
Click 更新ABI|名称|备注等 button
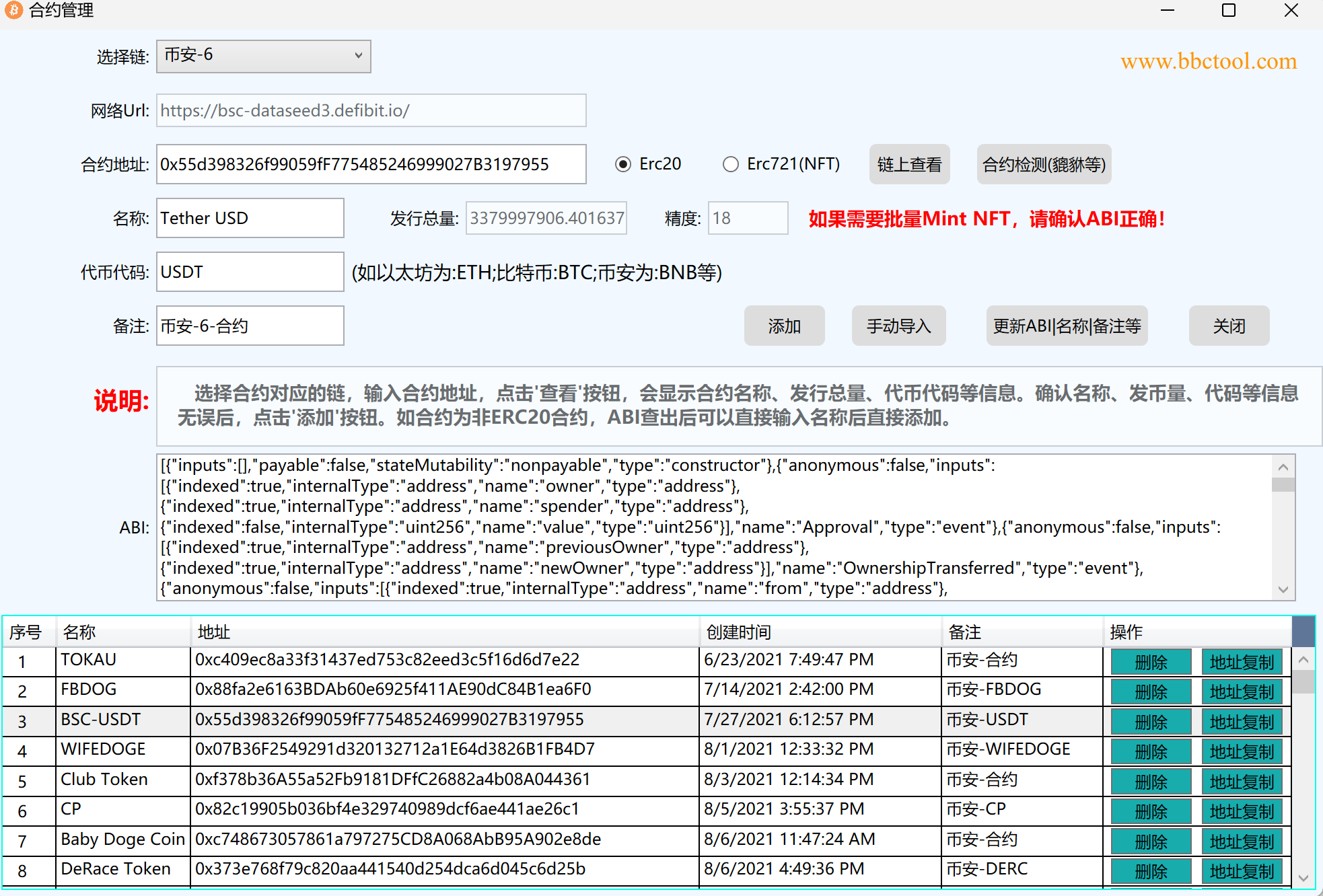[x=1067, y=326]
